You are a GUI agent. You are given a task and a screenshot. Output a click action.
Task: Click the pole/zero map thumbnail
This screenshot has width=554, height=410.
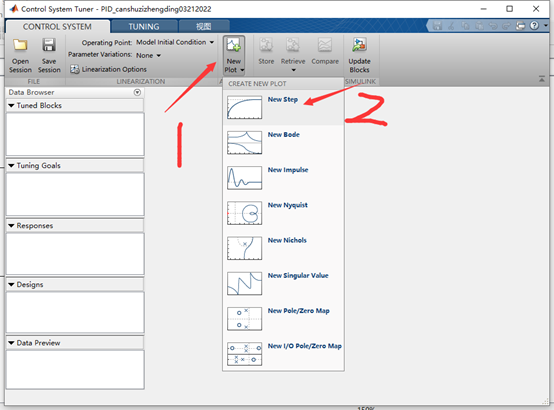pyautogui.click(x=244, y=319)
